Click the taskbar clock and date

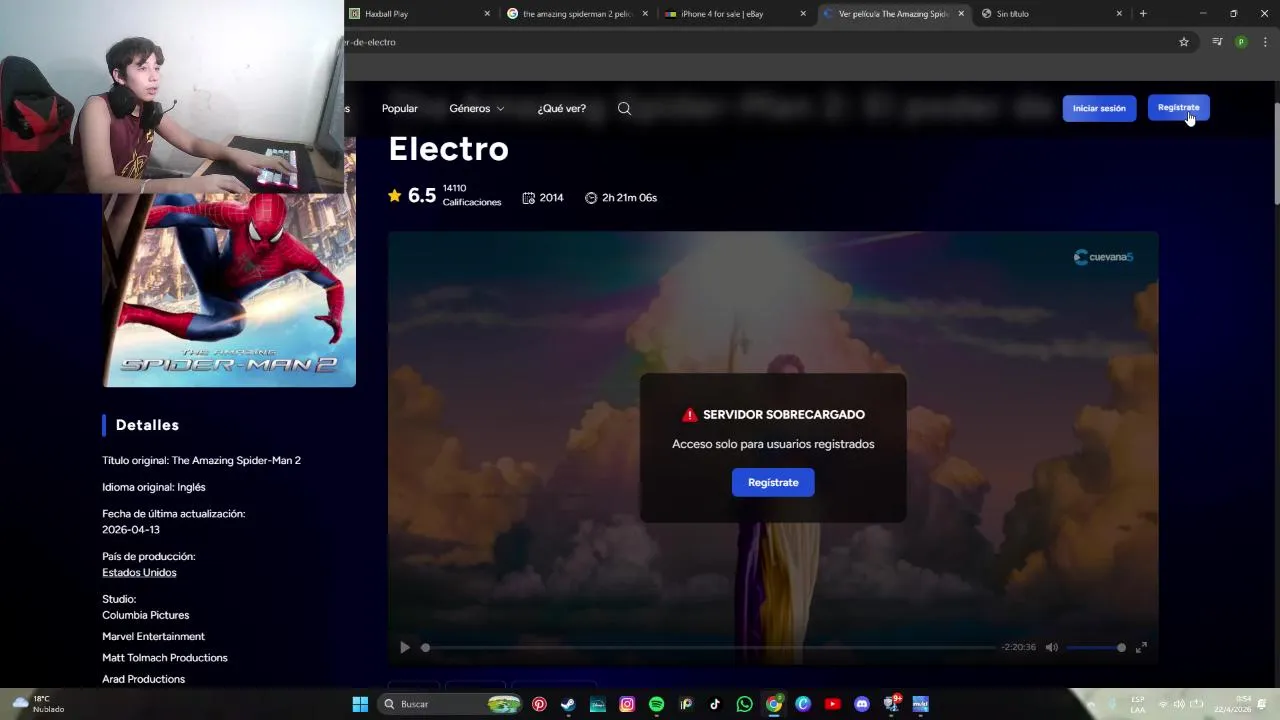[1233, 704]
